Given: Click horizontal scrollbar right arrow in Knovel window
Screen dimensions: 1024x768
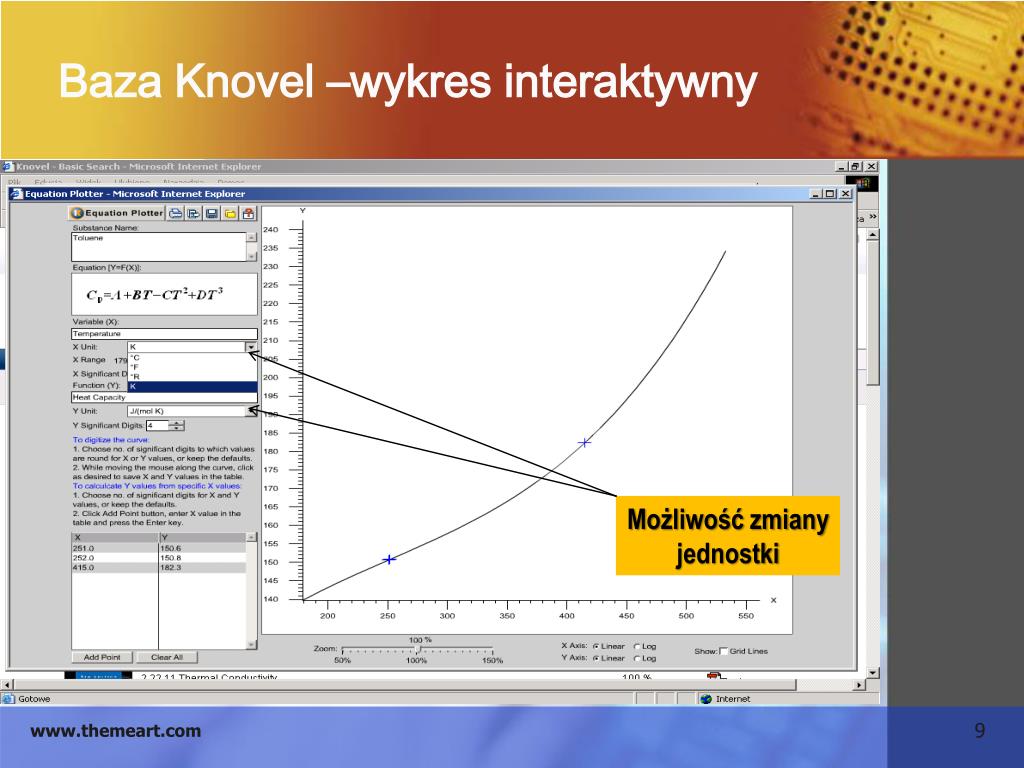Looking at the screenshot, I should [x=859, y=685].
